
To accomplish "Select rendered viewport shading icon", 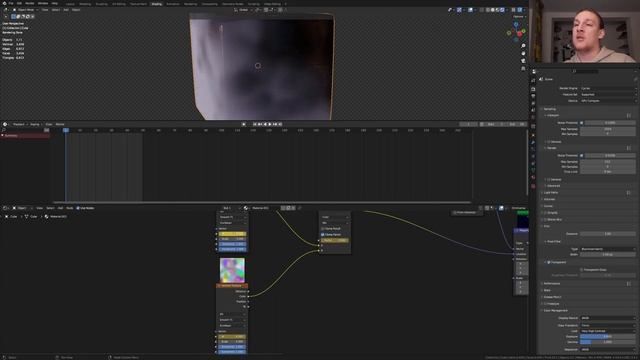I will point(502,10).
